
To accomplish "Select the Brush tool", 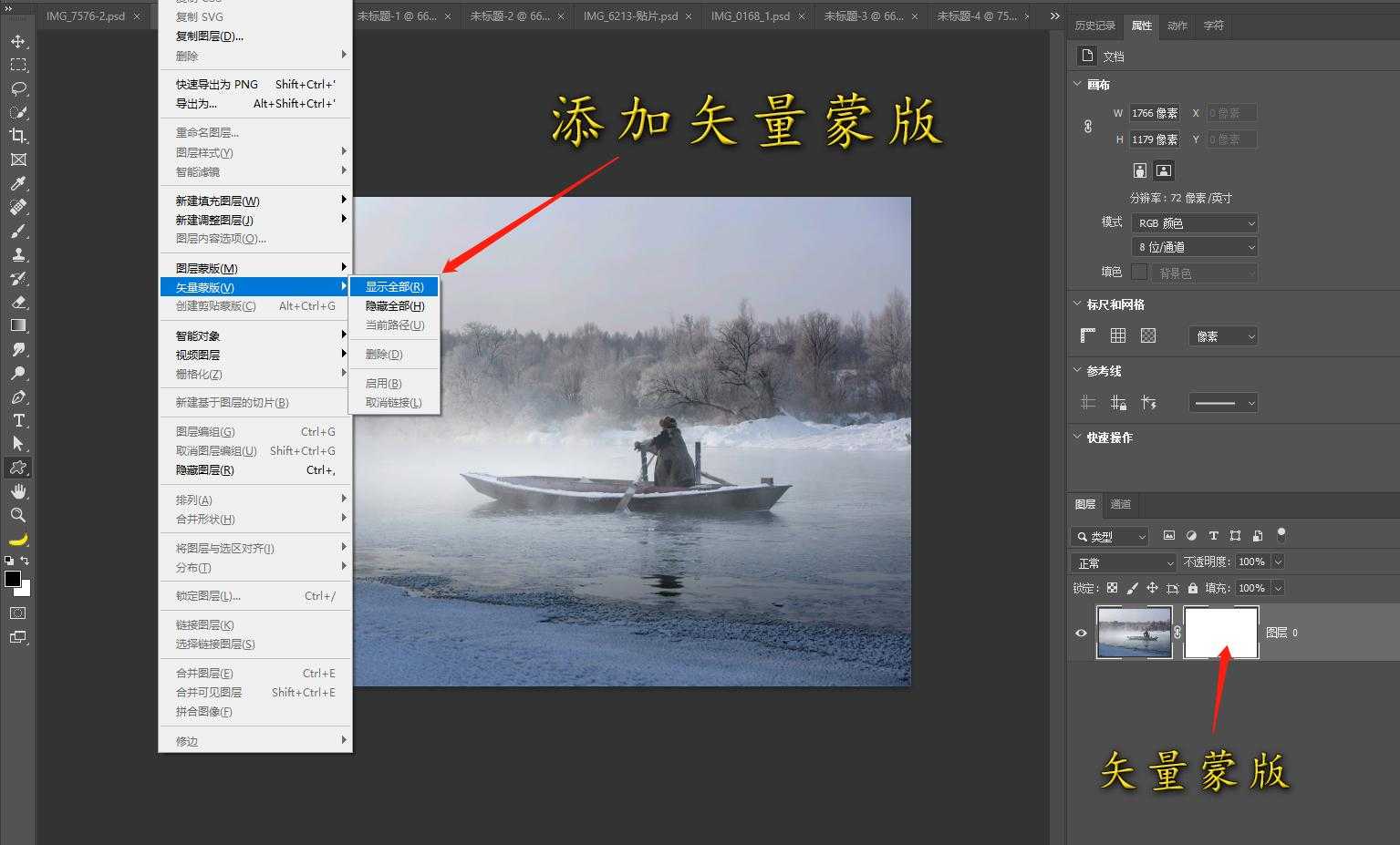I will (x=18, y=231).
